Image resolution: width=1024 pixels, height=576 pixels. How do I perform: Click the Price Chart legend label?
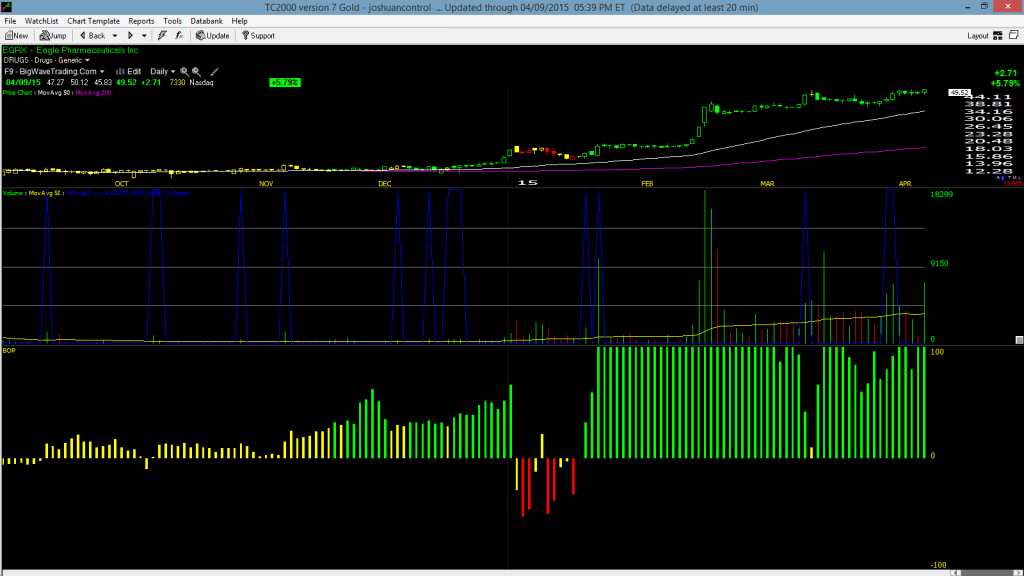(18, 93)
